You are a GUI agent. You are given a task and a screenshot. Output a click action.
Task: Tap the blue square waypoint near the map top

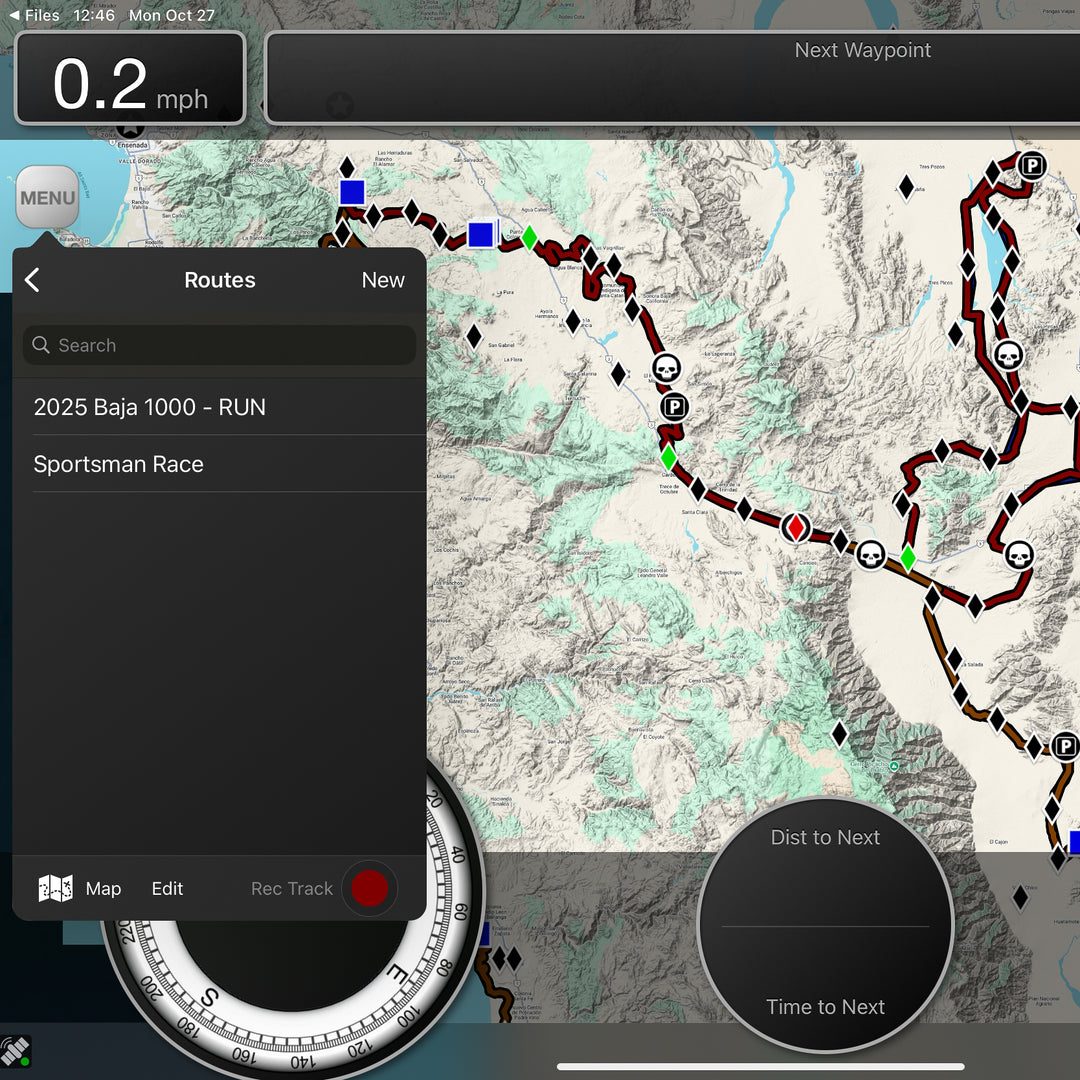click(352, 192)
